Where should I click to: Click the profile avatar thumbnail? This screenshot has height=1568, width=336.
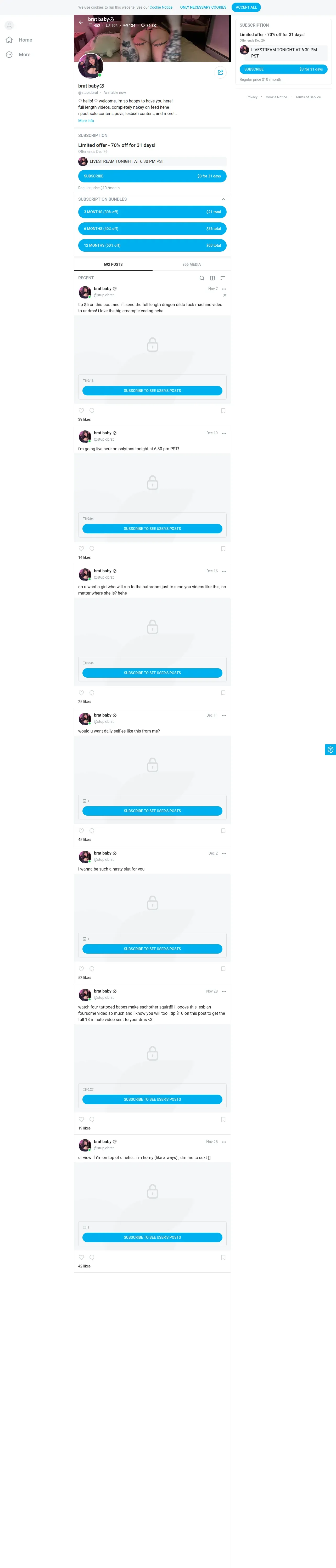coord(90,66)
